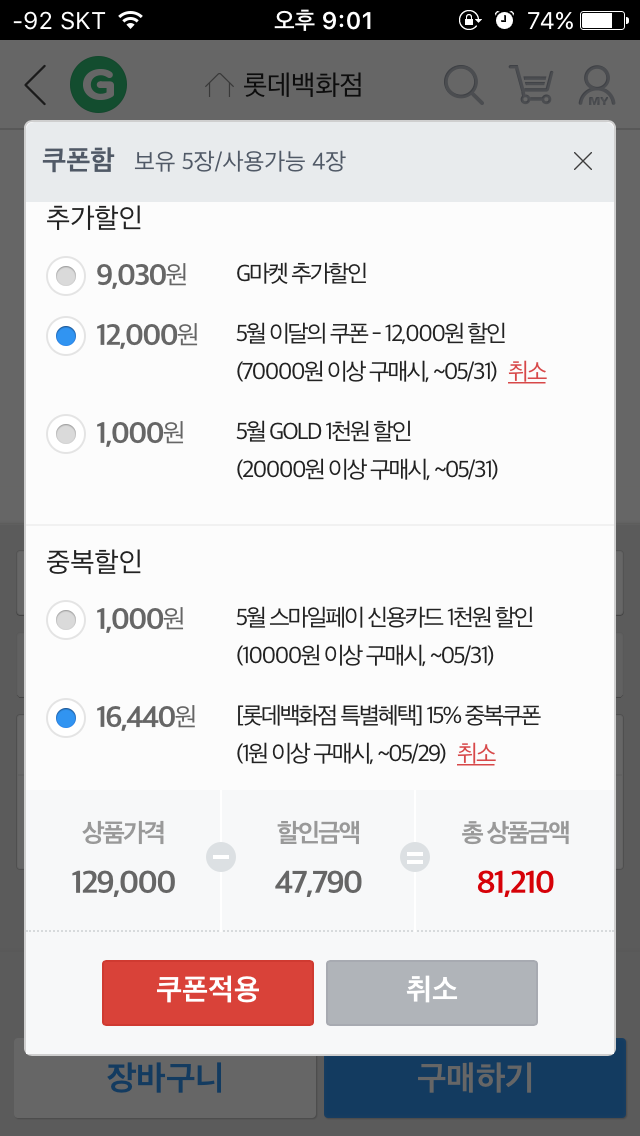Tap the back arrow icon
The image size is (640, 1136).
tap(36, 85)
